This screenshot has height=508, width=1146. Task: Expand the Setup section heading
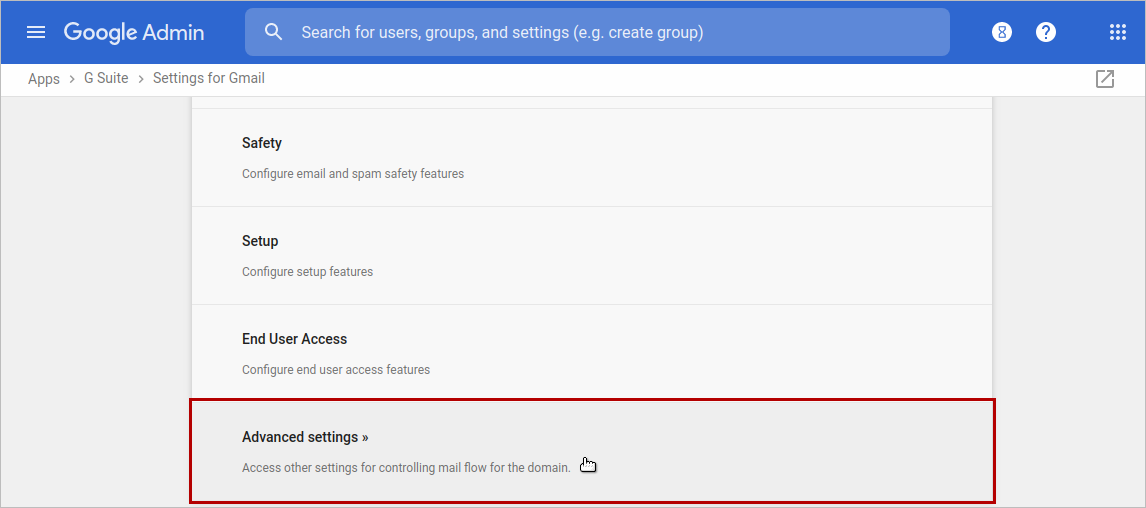click(260, 241)
